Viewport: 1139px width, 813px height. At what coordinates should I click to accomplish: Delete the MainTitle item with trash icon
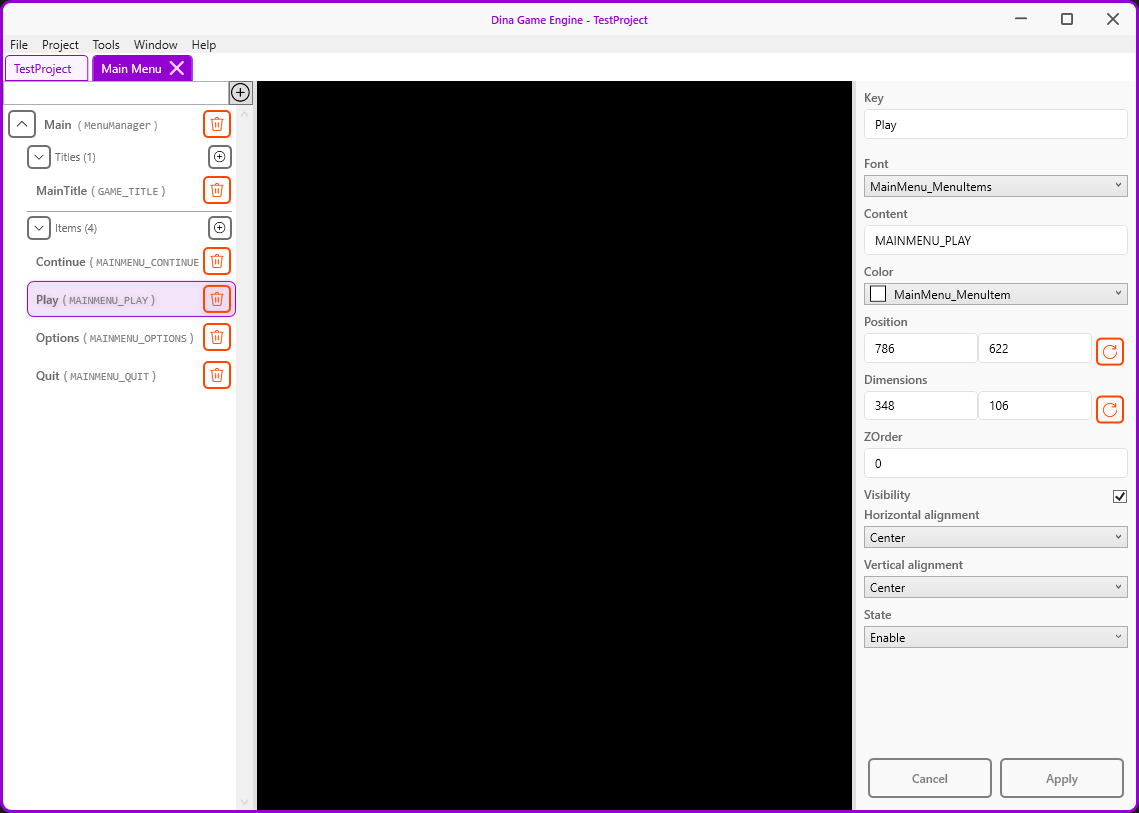216,190
